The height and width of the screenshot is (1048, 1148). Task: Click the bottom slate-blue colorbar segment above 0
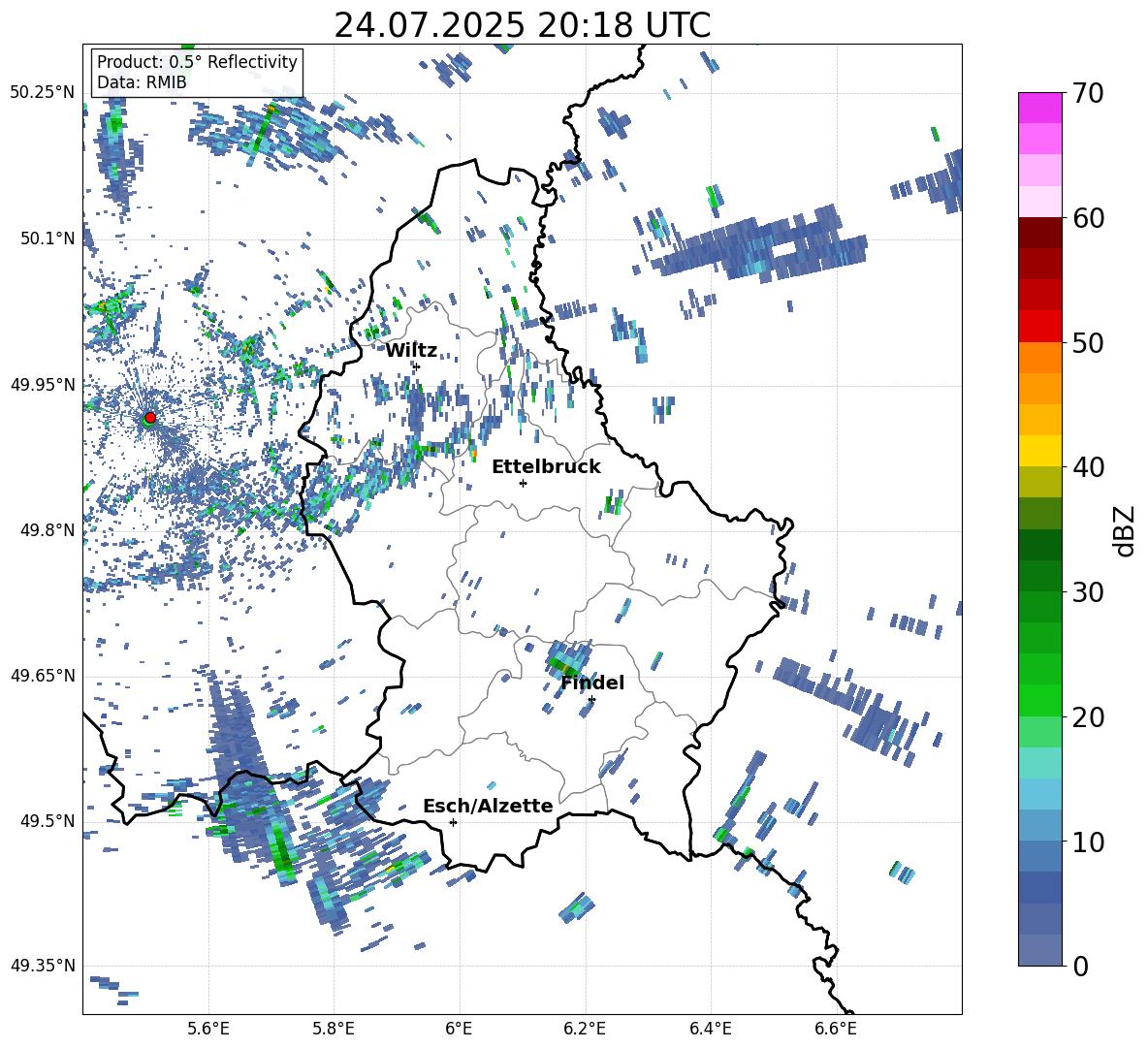[1039, 950]
